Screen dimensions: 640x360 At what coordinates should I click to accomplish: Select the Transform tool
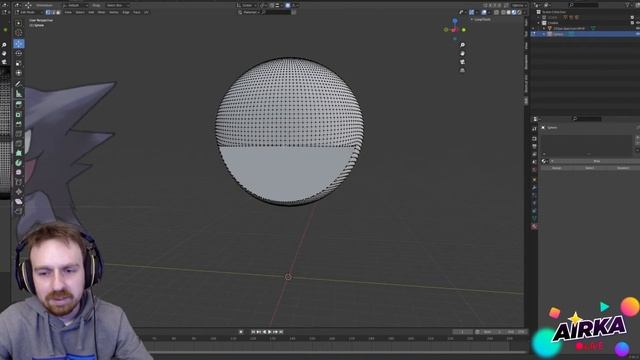(x=18, y=73)
